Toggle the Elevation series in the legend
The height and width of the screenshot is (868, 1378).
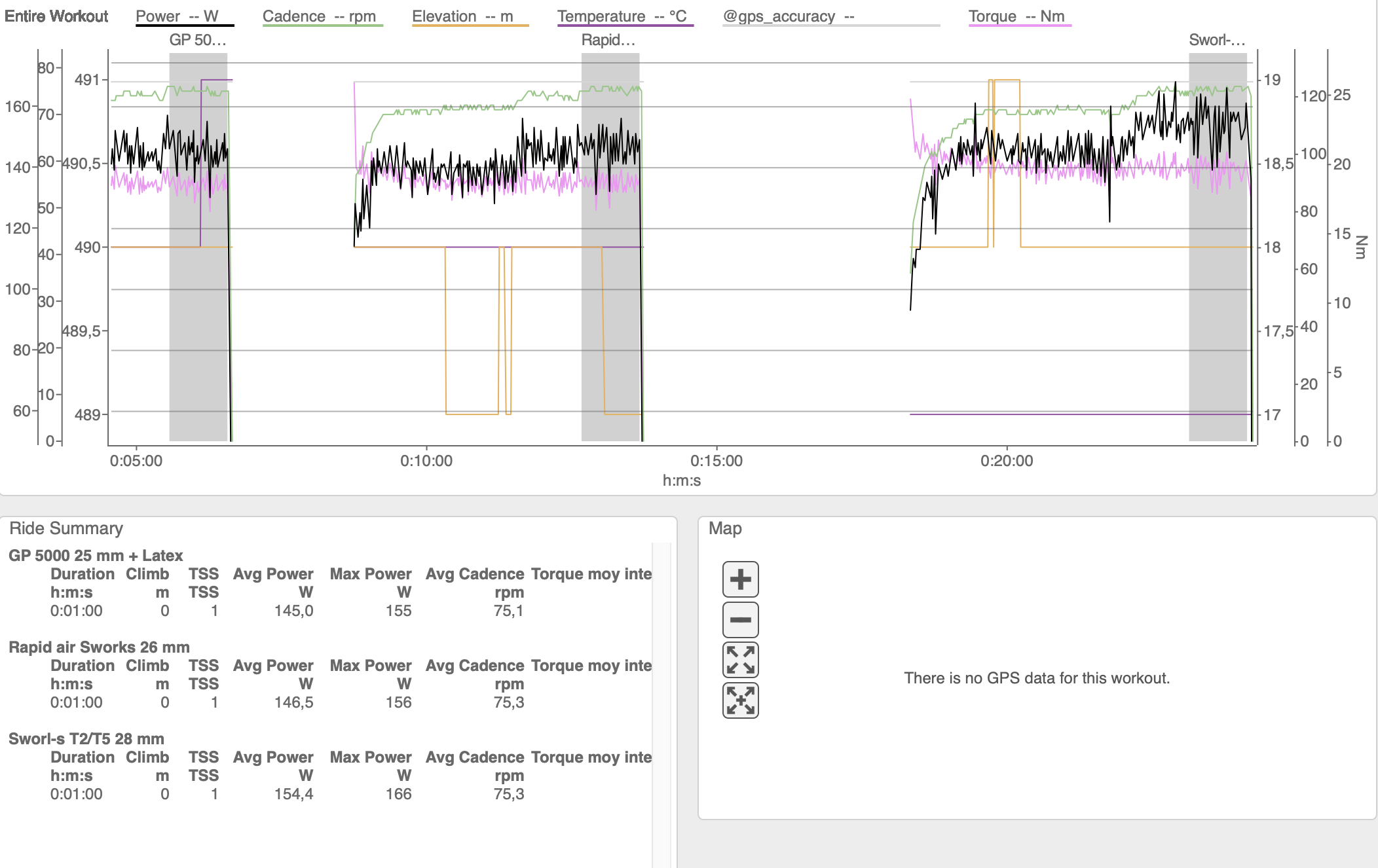point(462,16)
